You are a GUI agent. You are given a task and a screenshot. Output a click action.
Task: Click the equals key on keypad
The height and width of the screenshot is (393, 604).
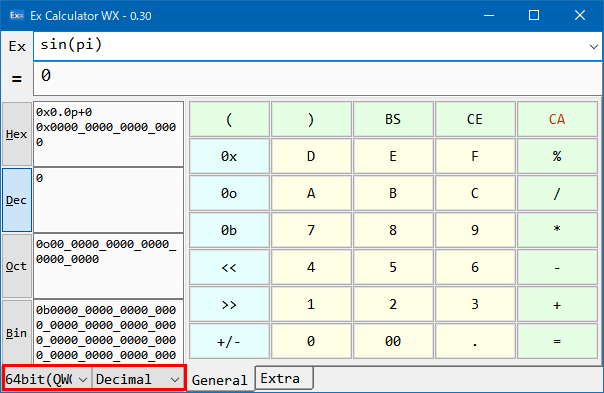point(557,341)
